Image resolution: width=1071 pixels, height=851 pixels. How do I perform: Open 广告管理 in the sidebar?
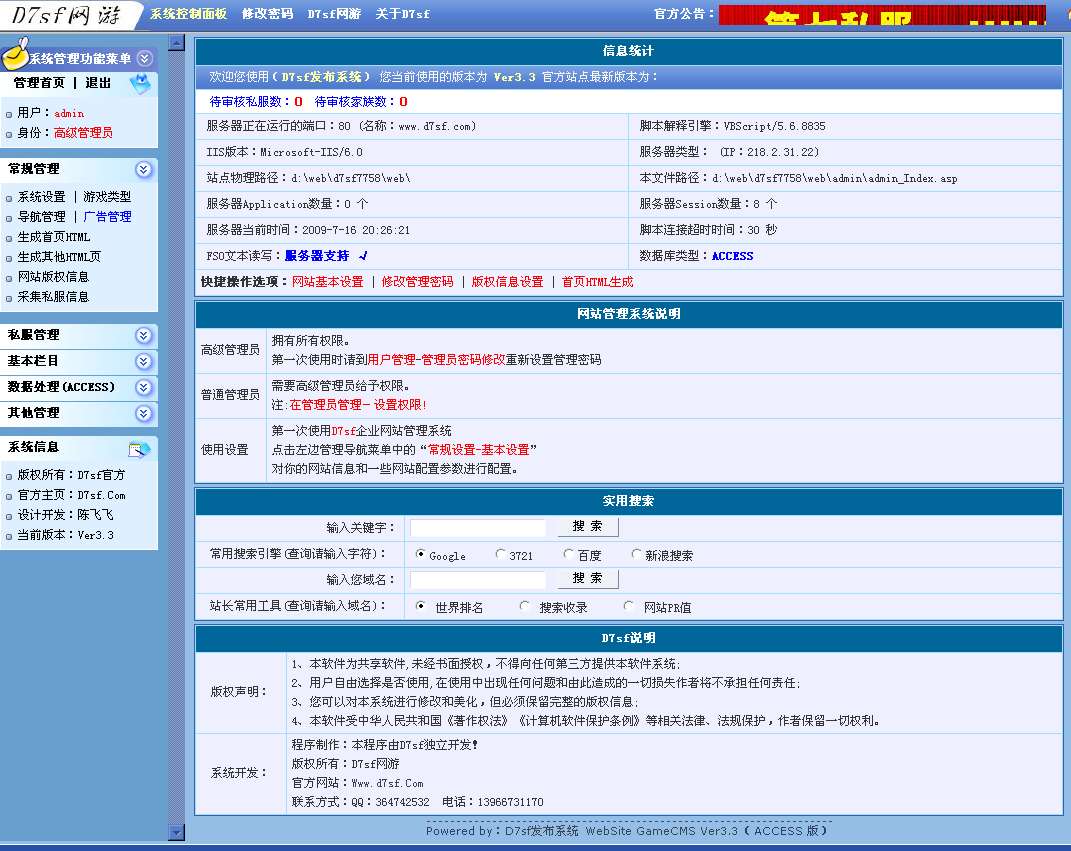coord(107,216)
